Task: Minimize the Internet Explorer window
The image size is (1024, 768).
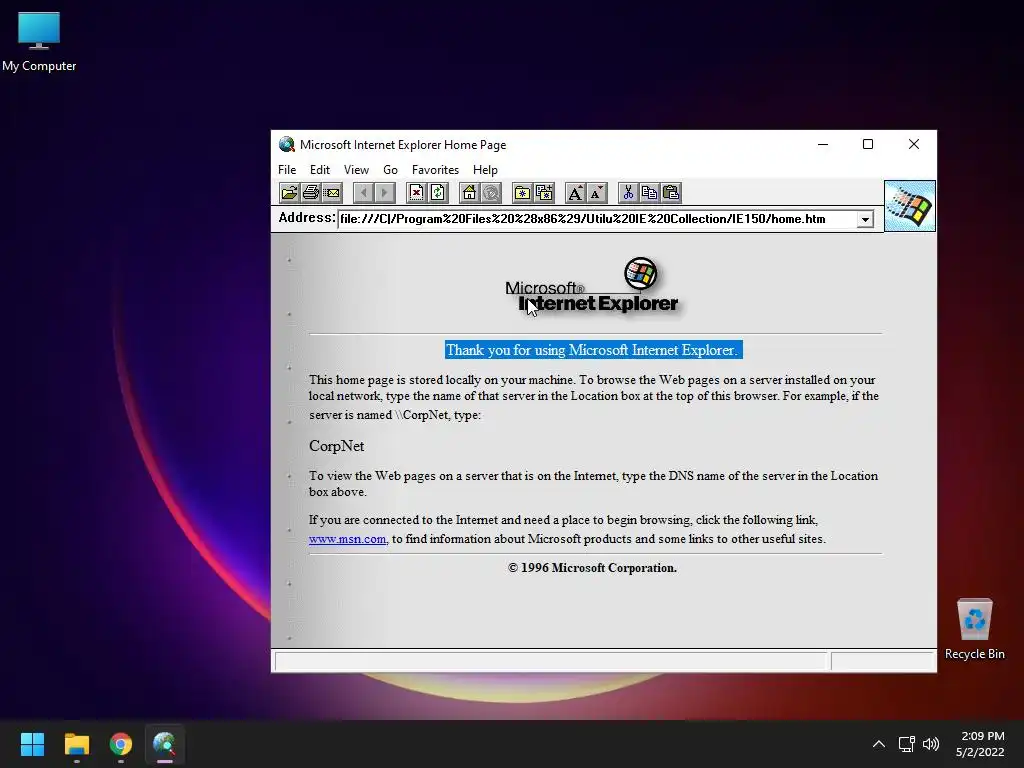Action: point(823,144)
